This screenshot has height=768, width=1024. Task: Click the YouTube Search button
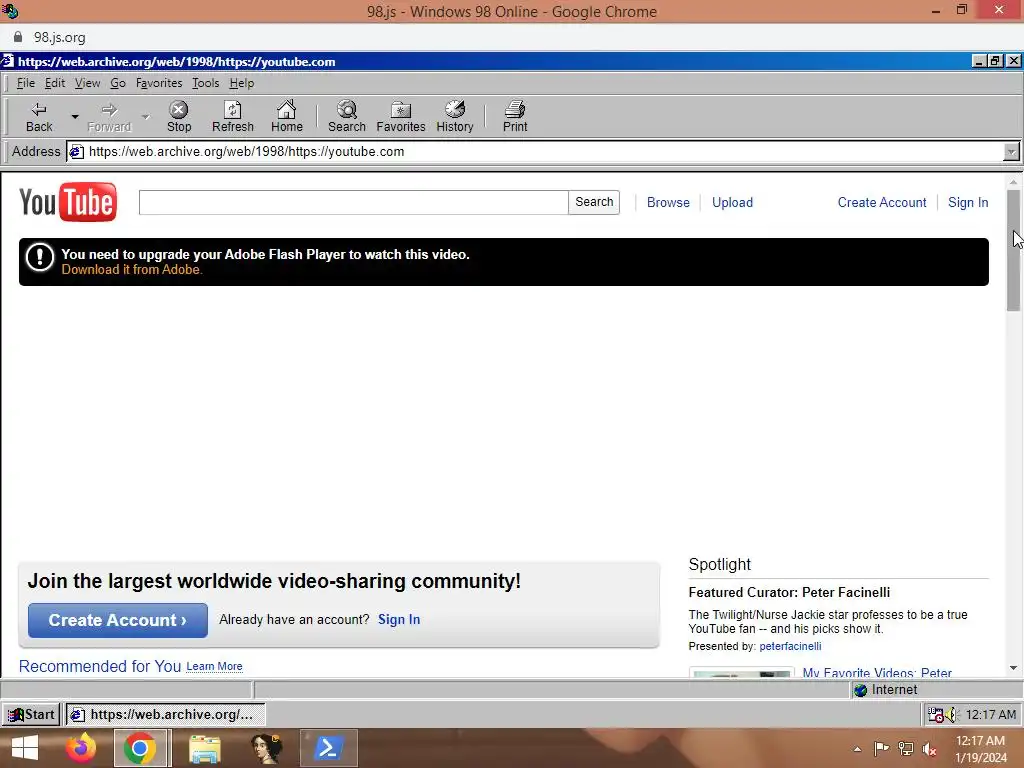(x=594, y=202)
